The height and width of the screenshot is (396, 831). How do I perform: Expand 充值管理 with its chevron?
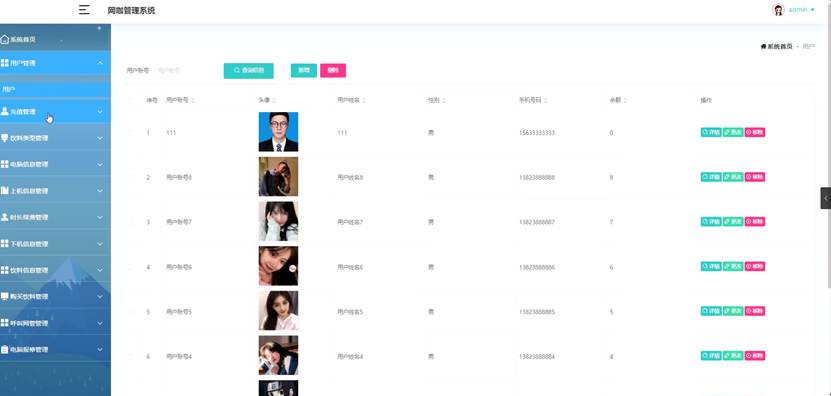100,112
